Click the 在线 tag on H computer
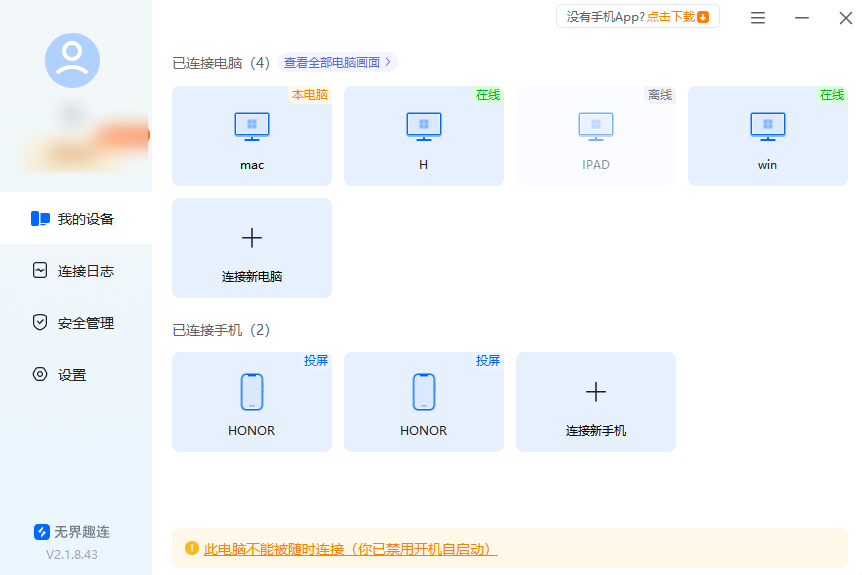Viewport: 862px width, 575px height. pyautogui.click(x=488, y=95)
